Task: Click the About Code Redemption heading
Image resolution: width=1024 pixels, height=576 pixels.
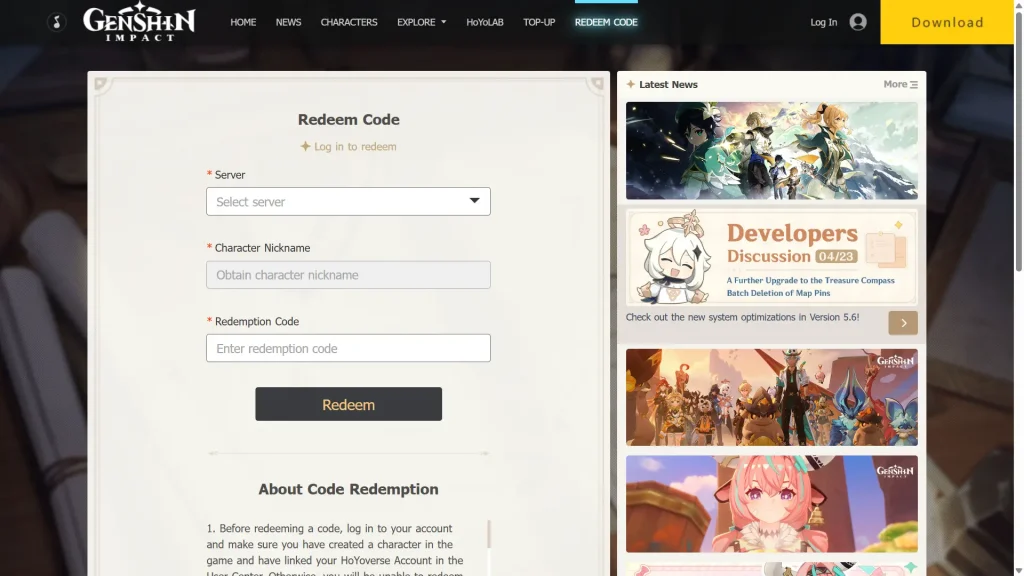Action: coord(348,489)
